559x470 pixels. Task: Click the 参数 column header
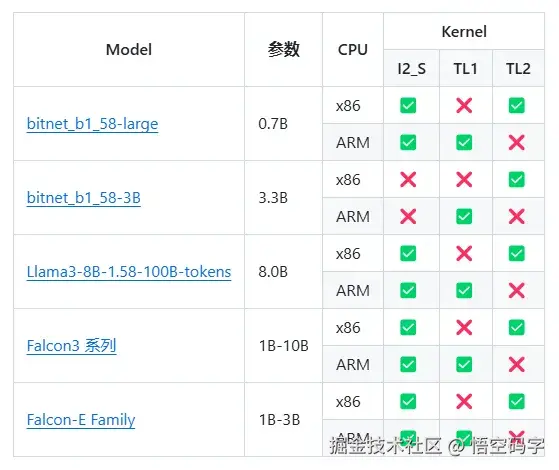tap(283, 50)
